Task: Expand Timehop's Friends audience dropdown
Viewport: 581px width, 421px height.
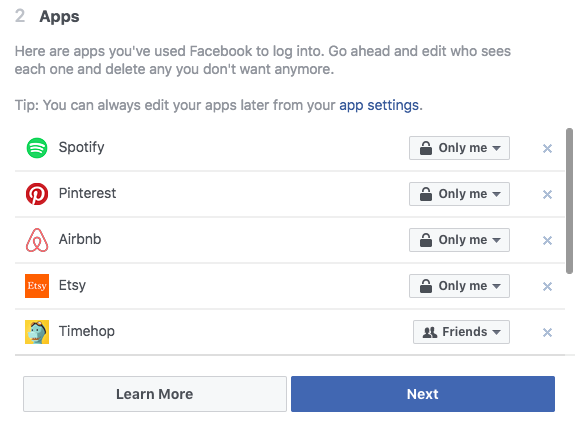Action: coord(461,332)
